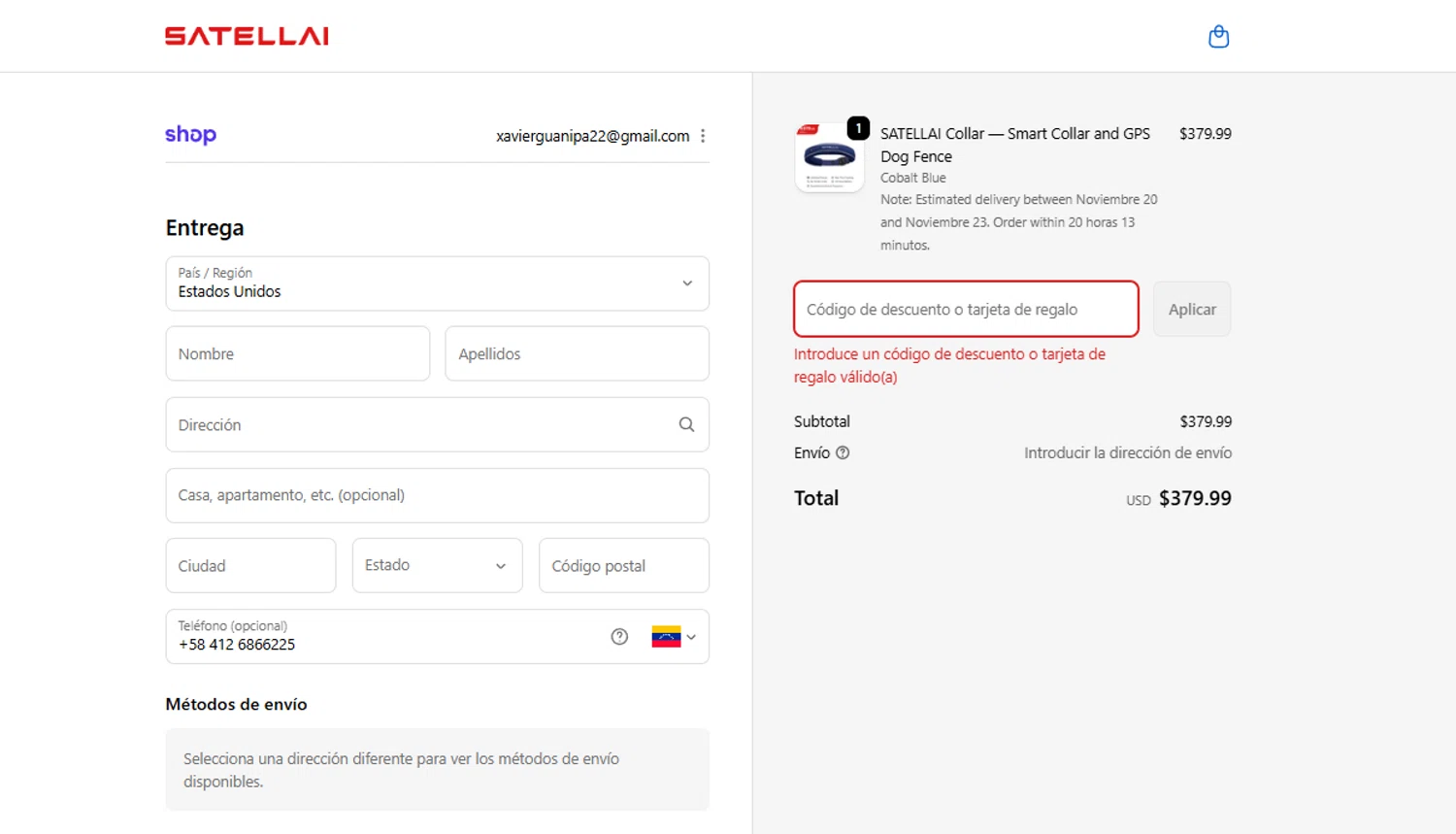Click the Ciudad field
The height and width of the screenshot is (834, 1456).
pos(250,565)
